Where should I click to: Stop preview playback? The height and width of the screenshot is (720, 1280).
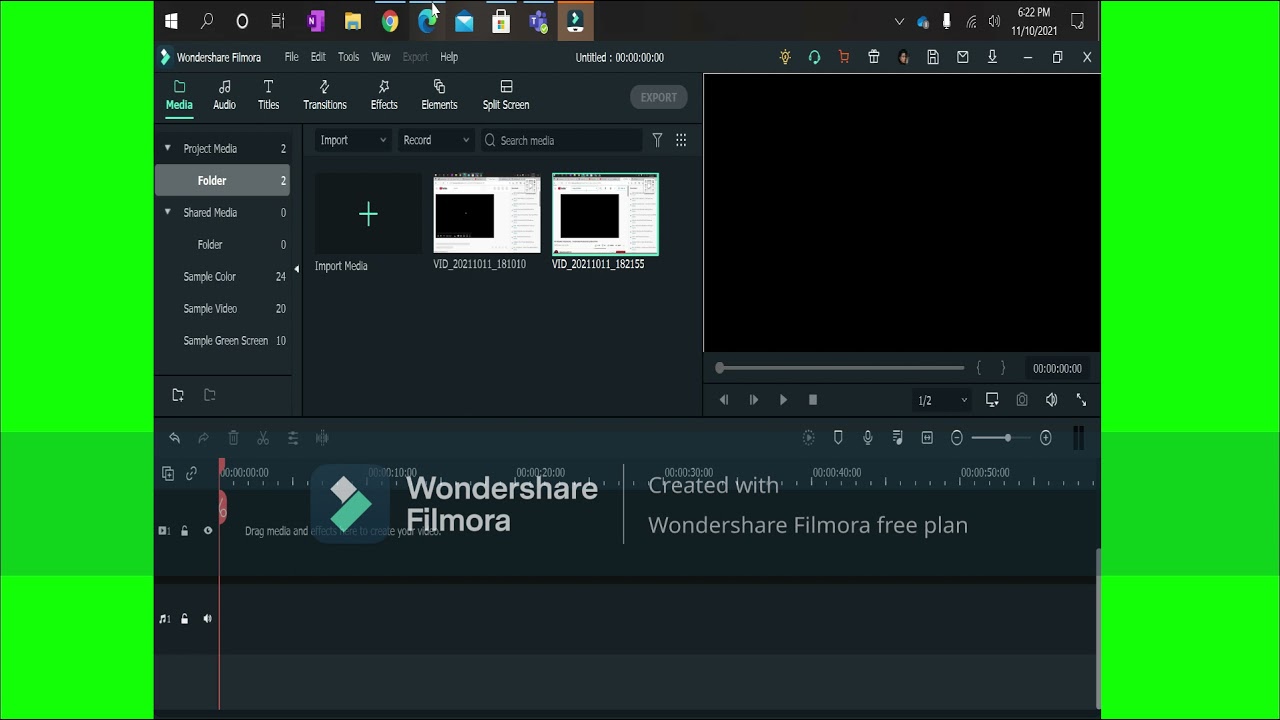[813, 400]
